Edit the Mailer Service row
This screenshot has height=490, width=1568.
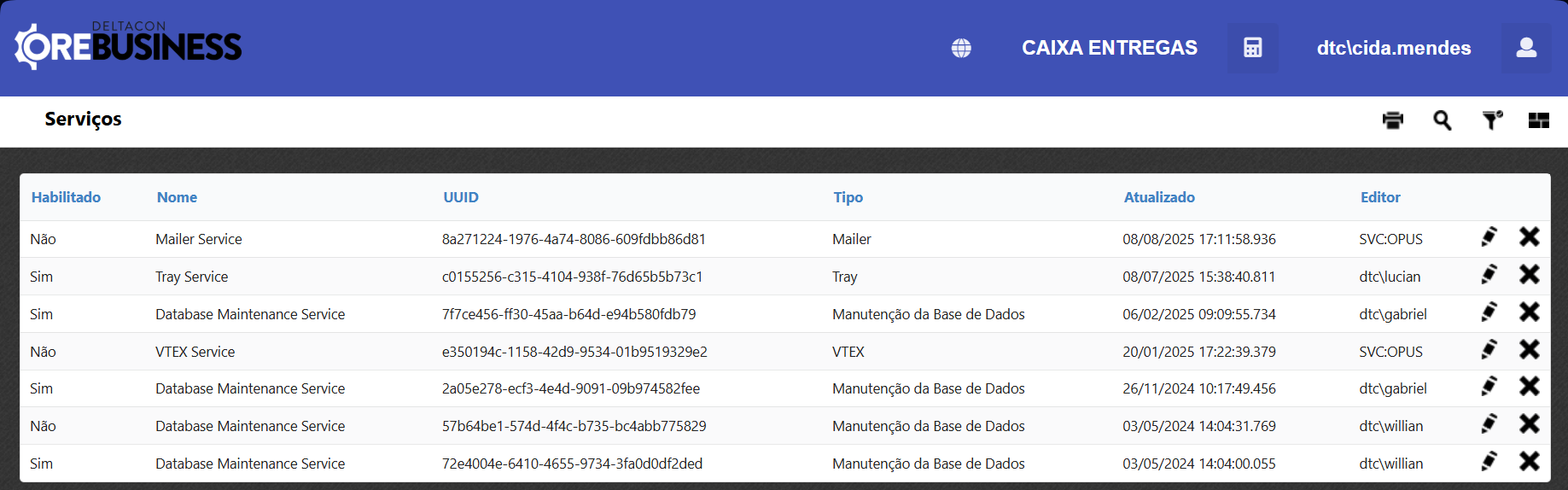pyautogui.click(x=1489, y=236)
